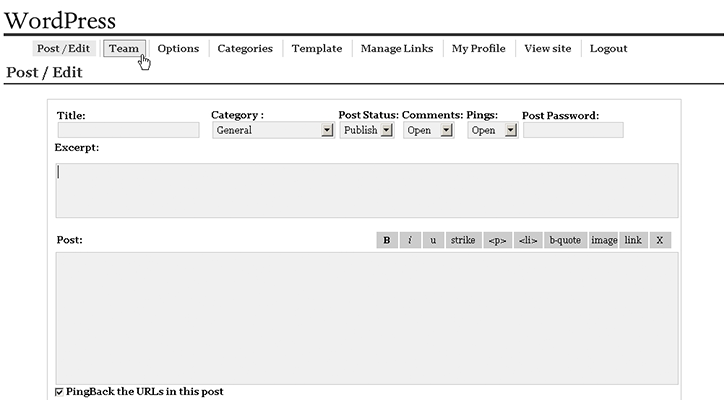The height and width of the screenshot is (400, 724).
Task: Open the Team menu item
Action: (124, 48)
